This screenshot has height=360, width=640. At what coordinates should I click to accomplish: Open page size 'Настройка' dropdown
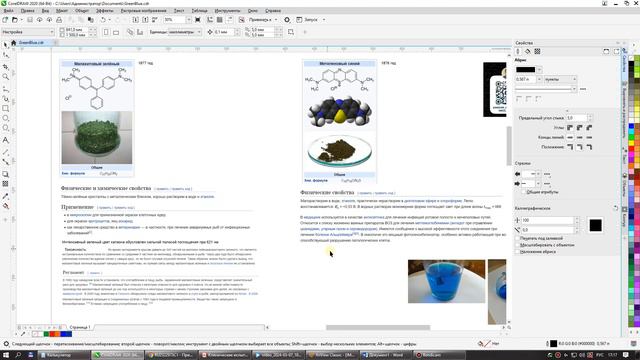[x=28, y=32]
